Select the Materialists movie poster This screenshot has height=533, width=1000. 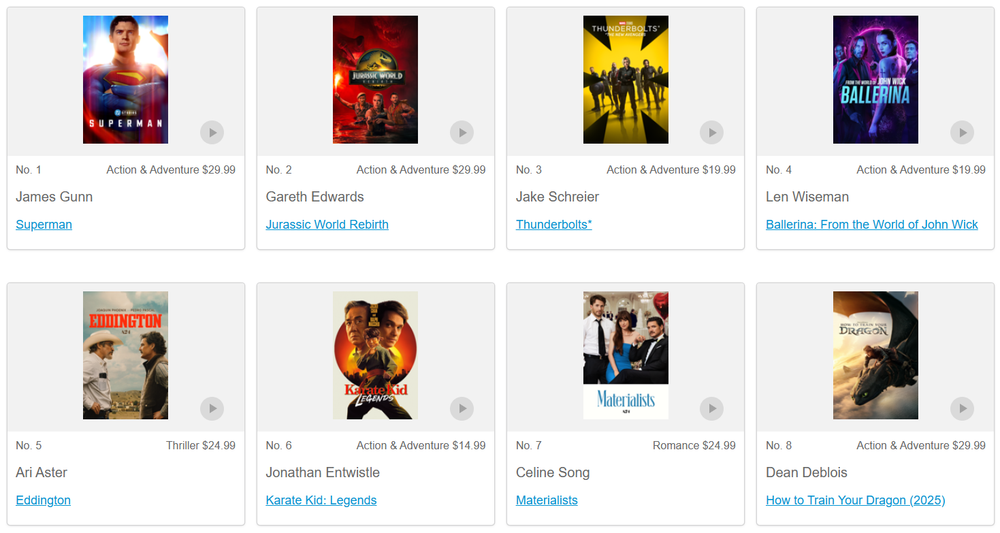626,355
